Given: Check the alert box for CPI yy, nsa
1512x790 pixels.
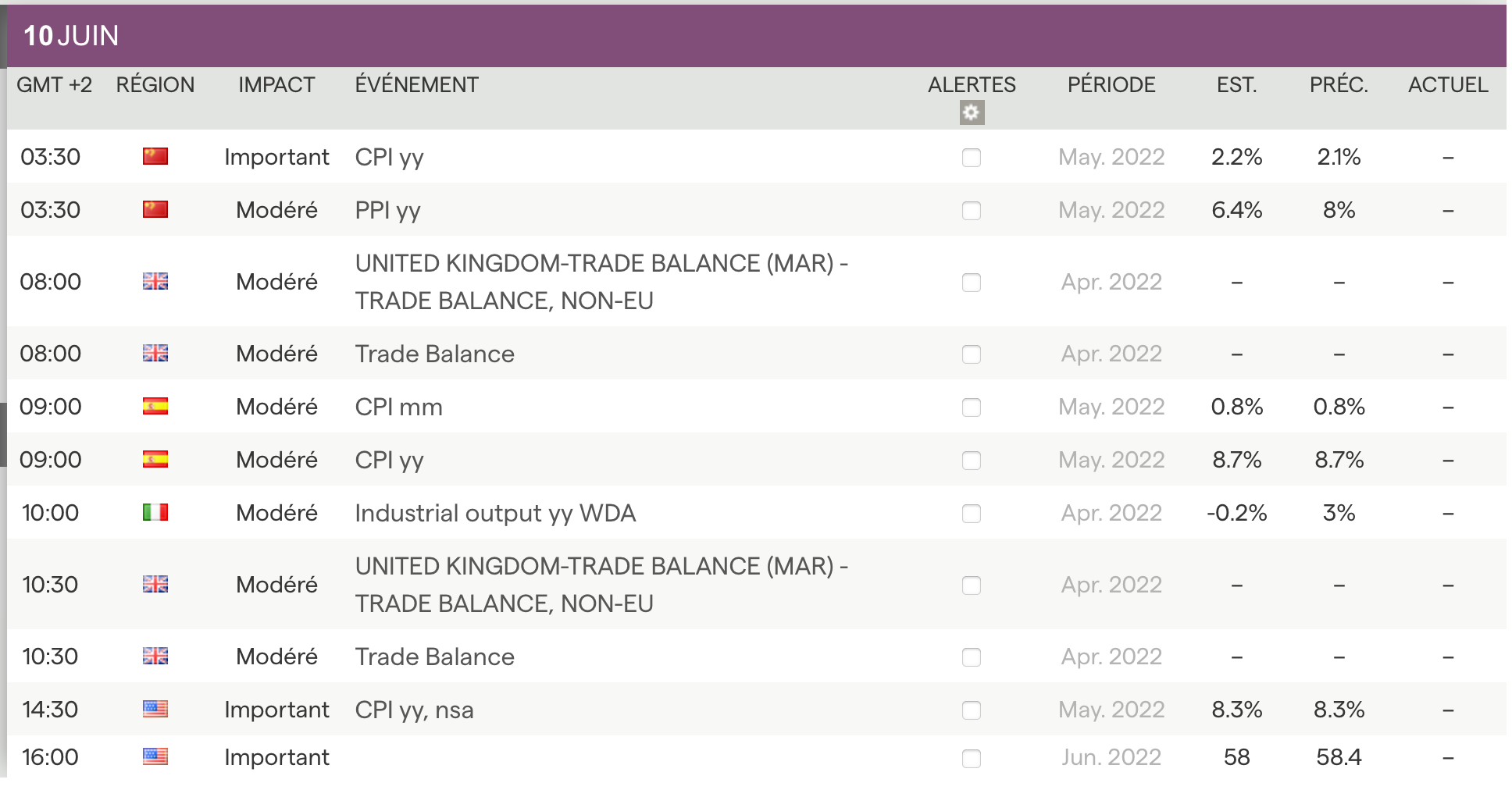Looking at the screenshot, I should 972,710.
